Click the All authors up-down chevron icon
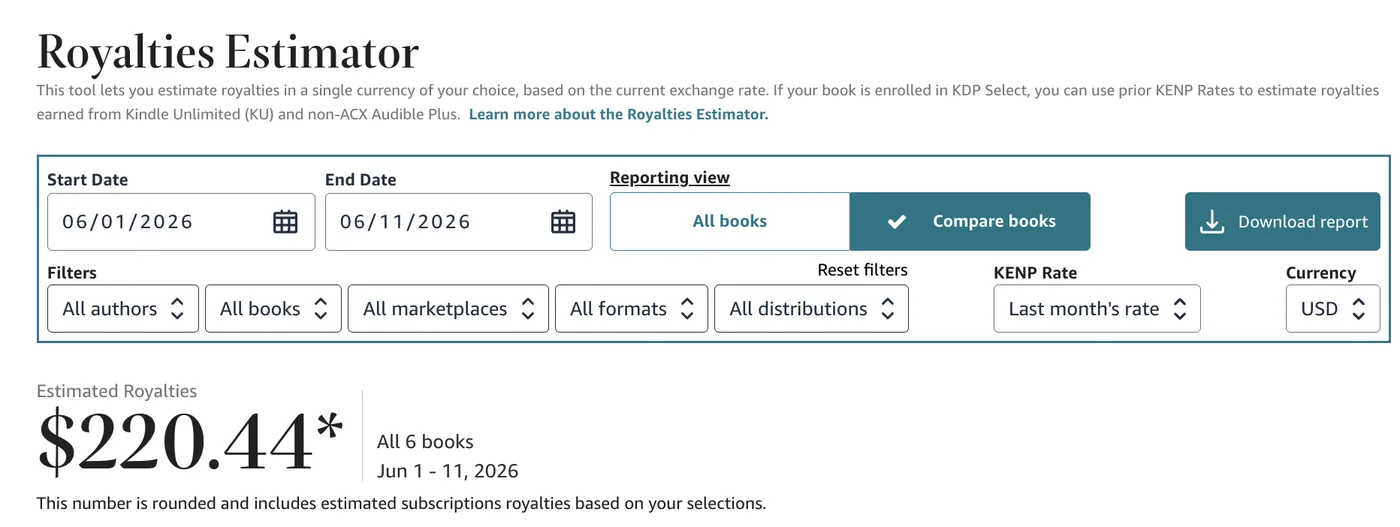The height and width of the screenshot is (527, 1400). point(177,309)
